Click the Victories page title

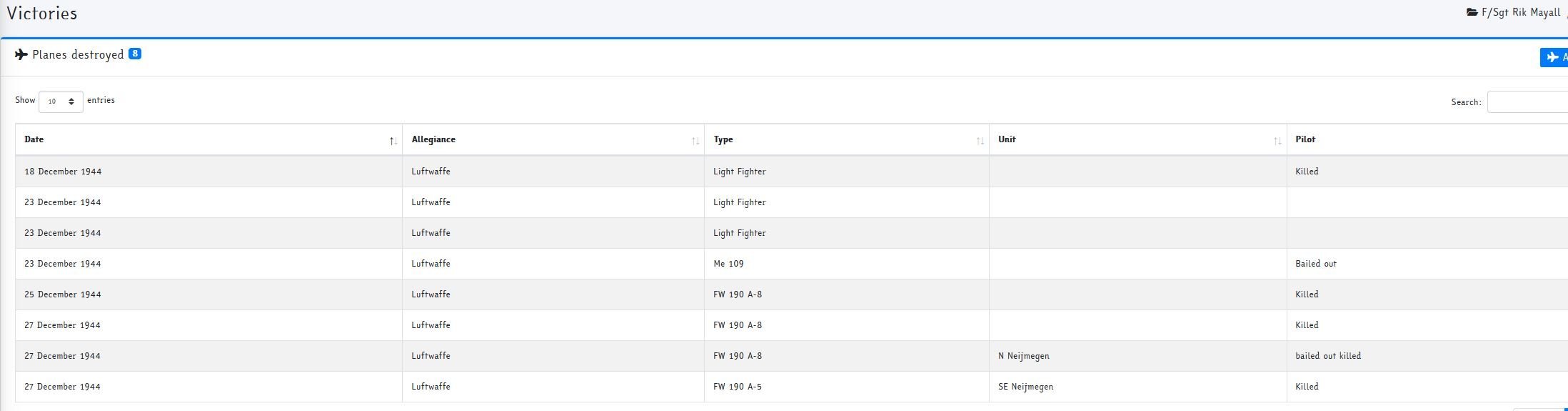click(x=42, y=14)
